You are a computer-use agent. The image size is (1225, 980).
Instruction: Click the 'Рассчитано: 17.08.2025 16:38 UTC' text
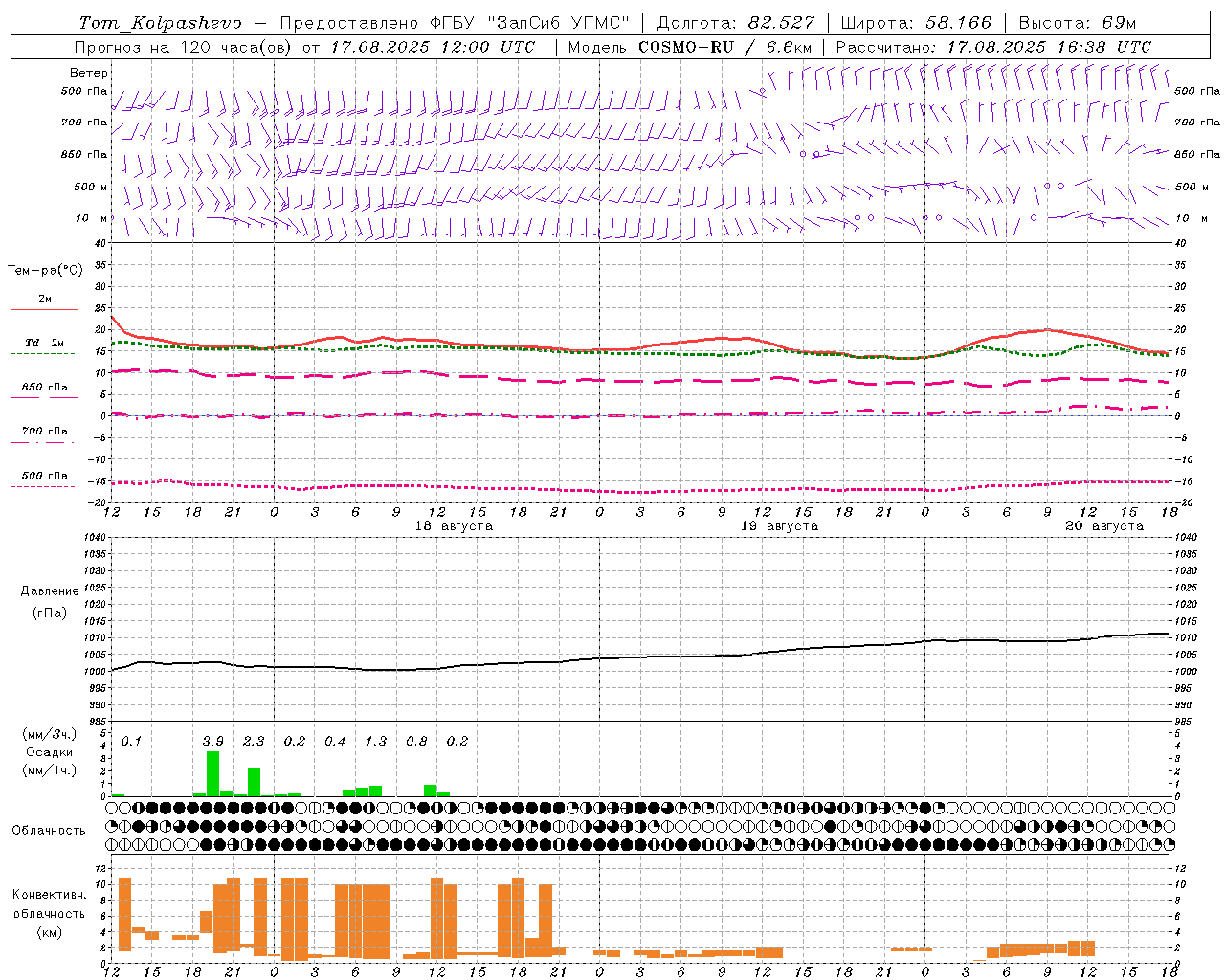point(993,47)
